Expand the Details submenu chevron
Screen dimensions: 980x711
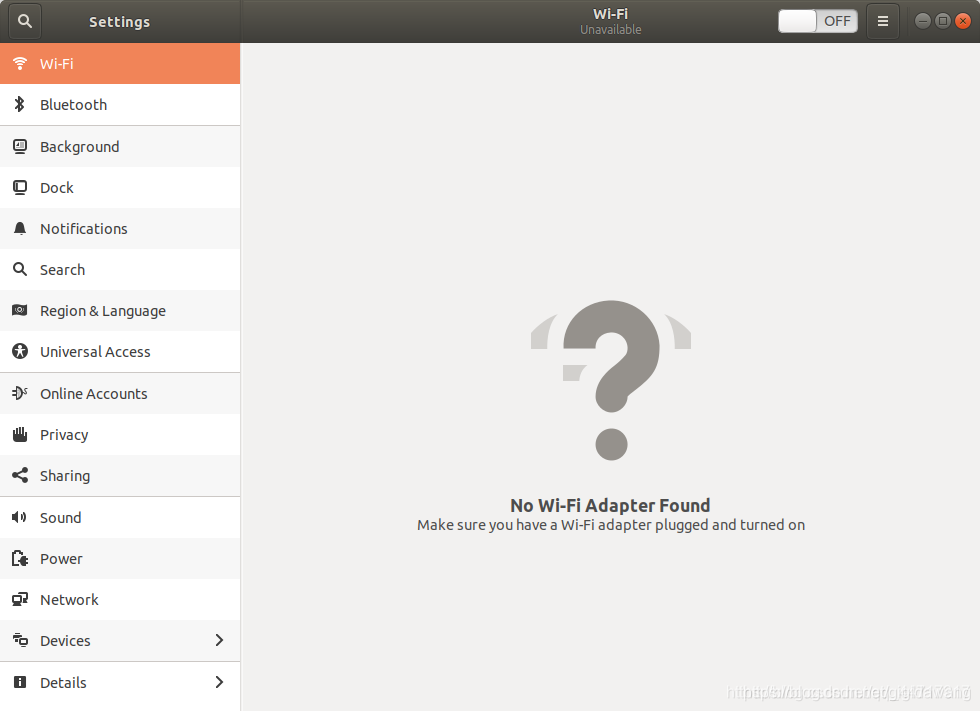tap(219, 682)
